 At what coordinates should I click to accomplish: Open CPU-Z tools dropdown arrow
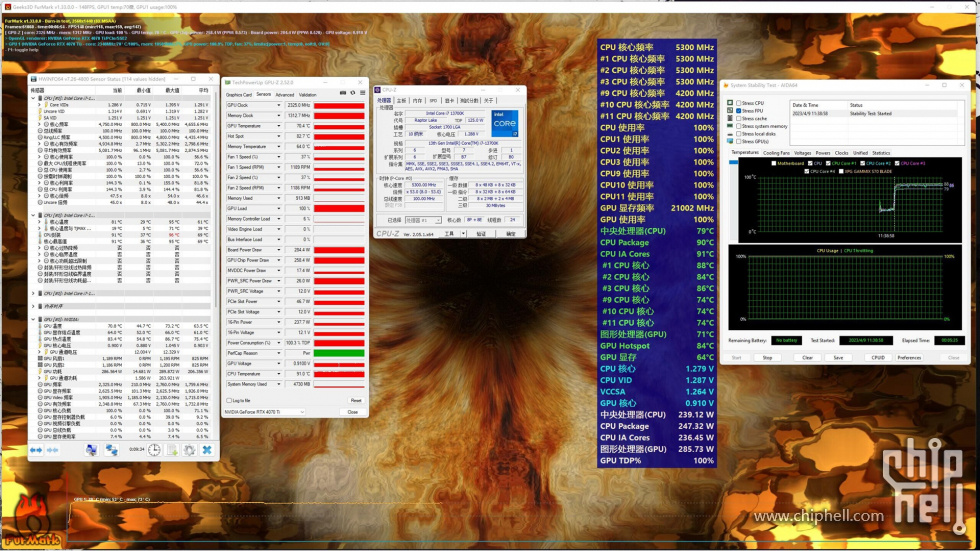[x=463, y=234]
